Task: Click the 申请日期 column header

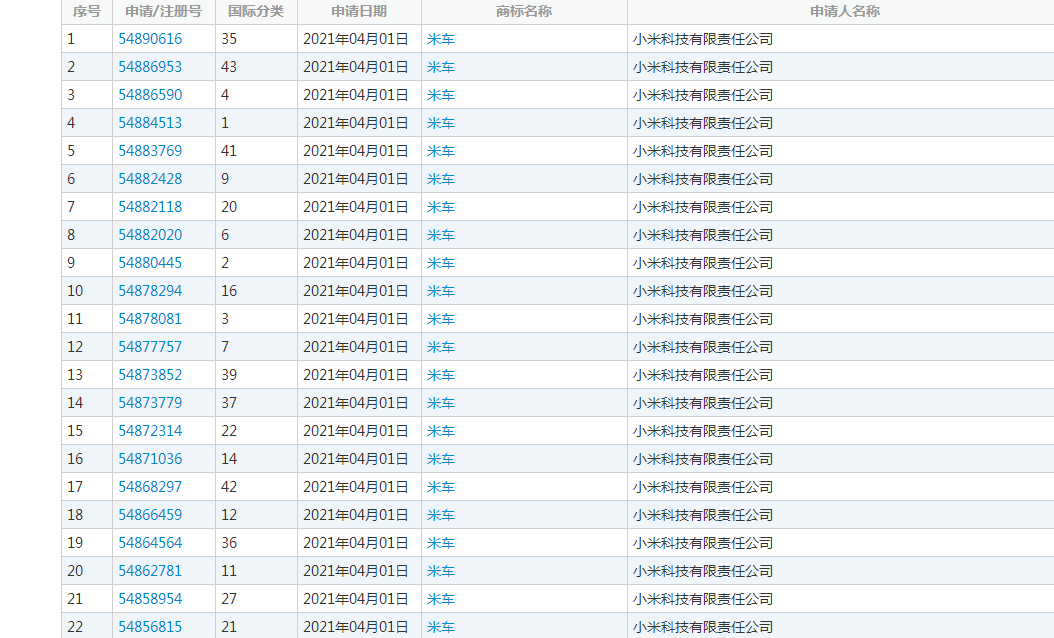Action: (359, 12)
